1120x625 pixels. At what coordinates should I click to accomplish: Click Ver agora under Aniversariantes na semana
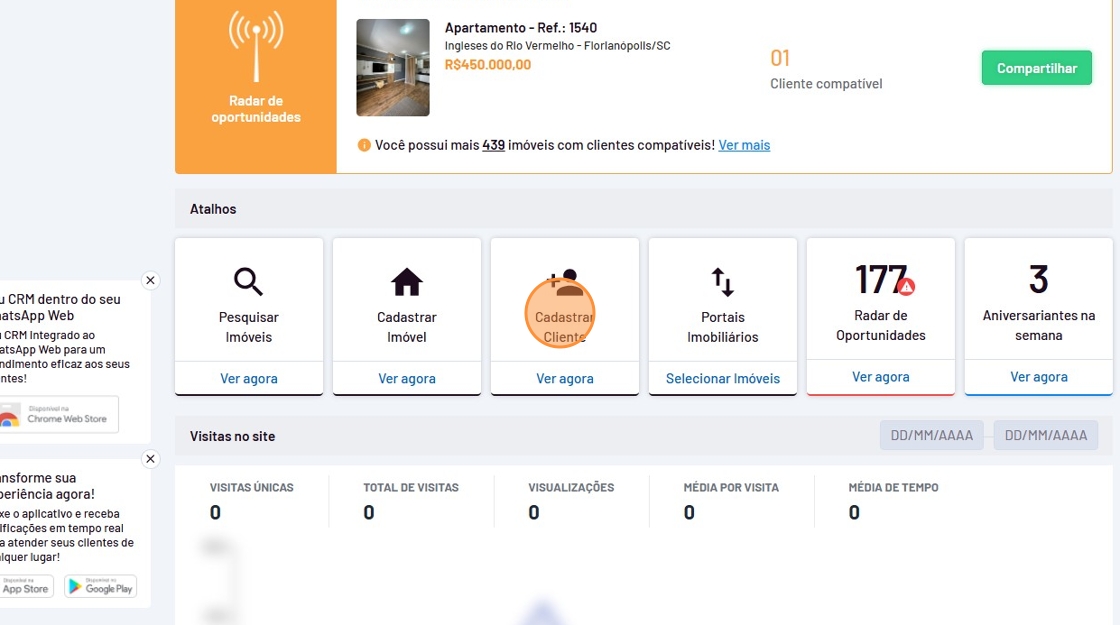click(x=1038, y=377)
